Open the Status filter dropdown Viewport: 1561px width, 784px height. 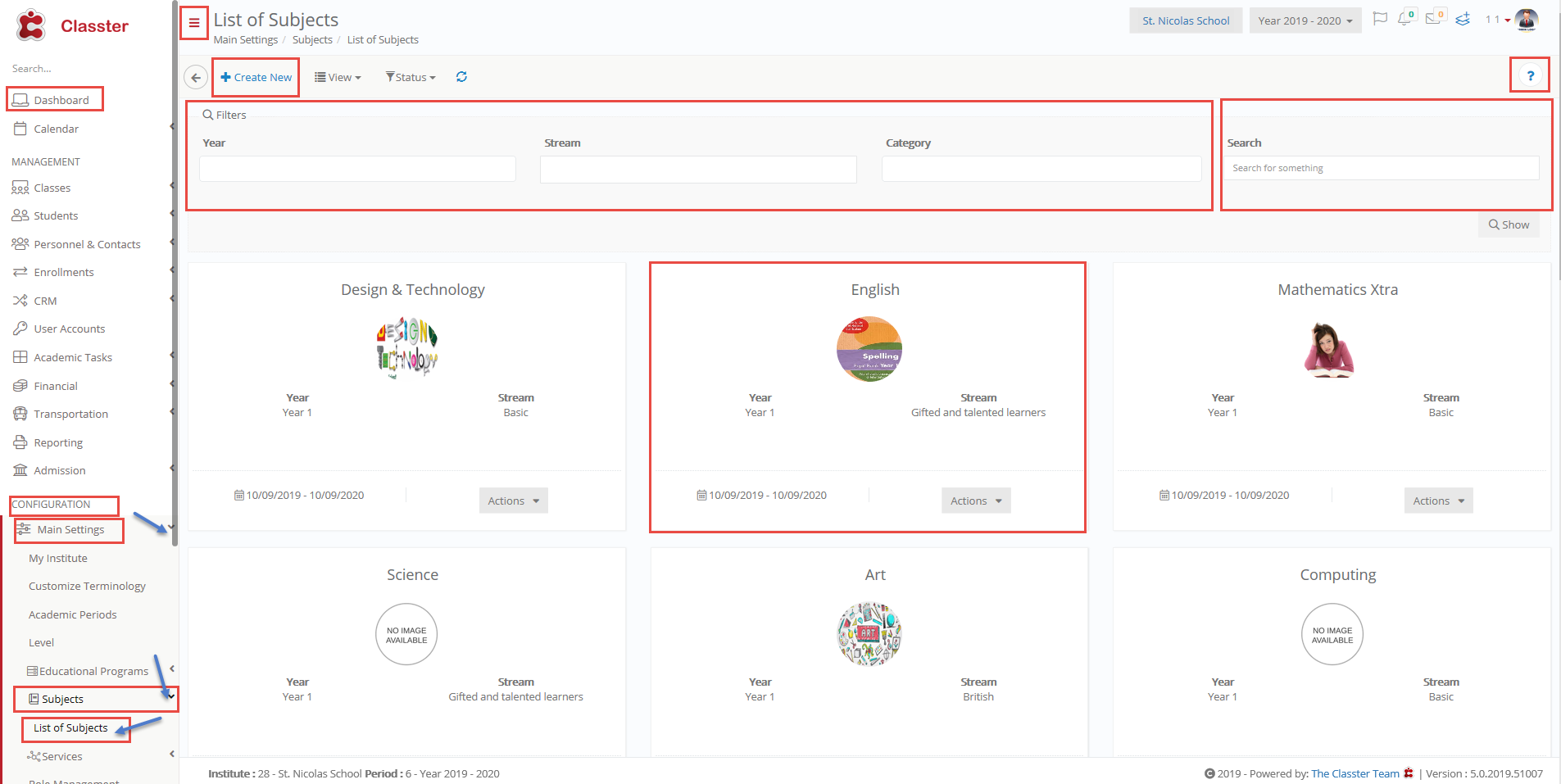tap(411, 77)
